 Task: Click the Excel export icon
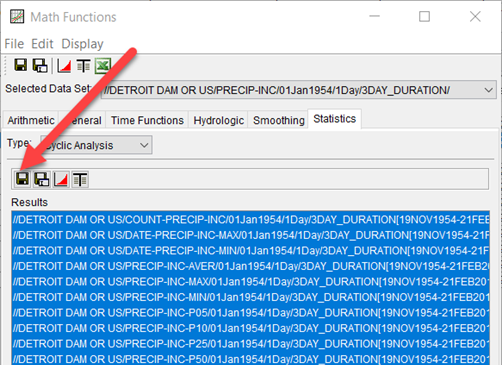[x=103, y=65]
